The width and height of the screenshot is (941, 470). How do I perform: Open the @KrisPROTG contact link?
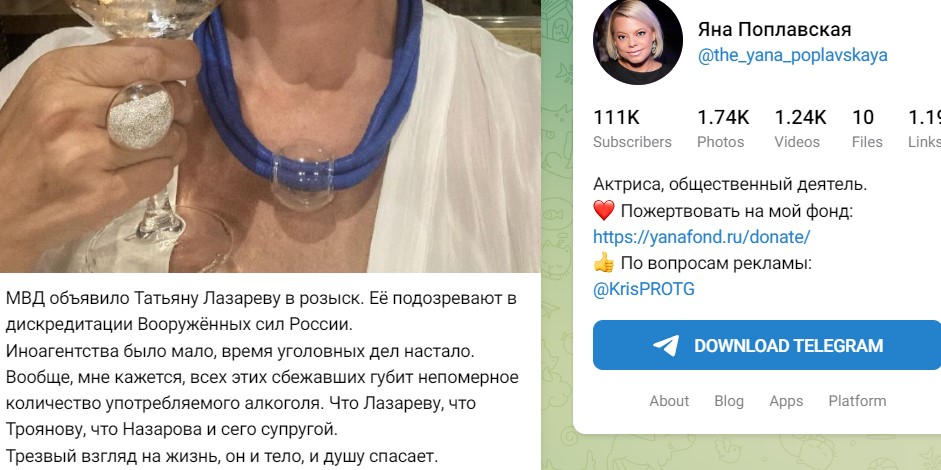click(x=644, y=289)
